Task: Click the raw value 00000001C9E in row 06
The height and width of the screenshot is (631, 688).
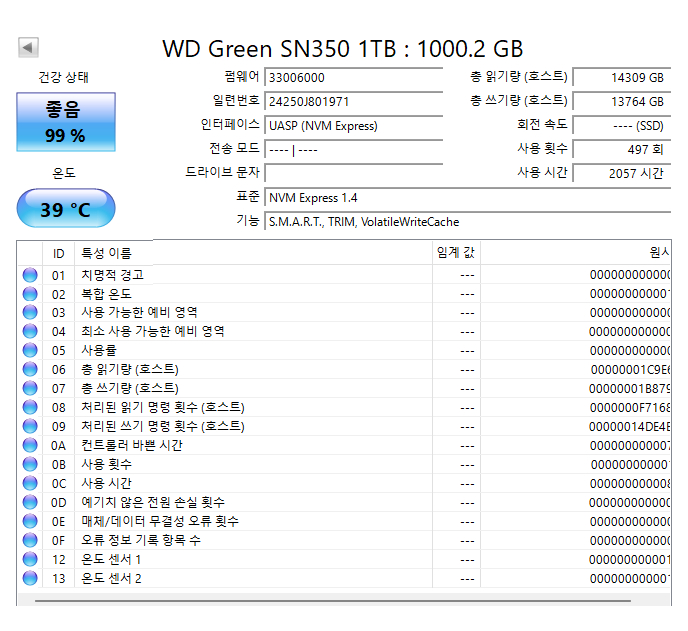Action: point(631,370)
